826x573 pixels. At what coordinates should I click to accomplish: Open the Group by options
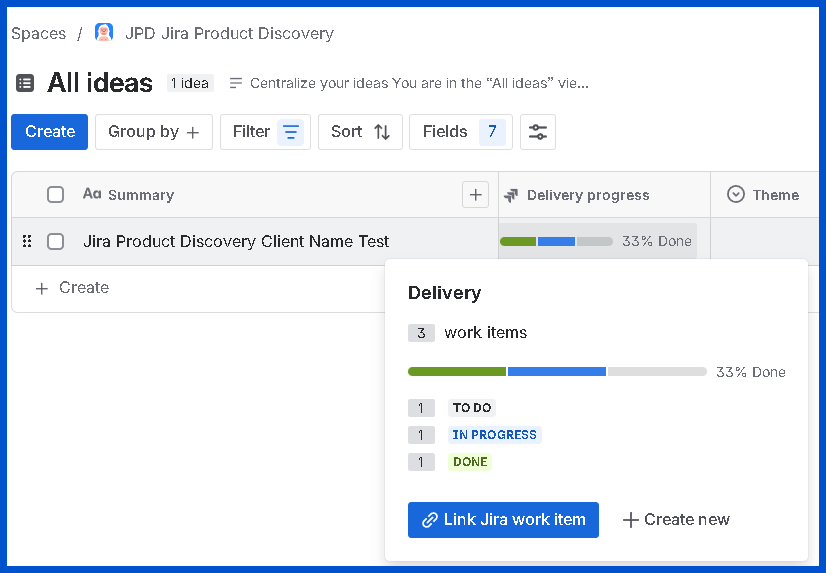point(154,132)
